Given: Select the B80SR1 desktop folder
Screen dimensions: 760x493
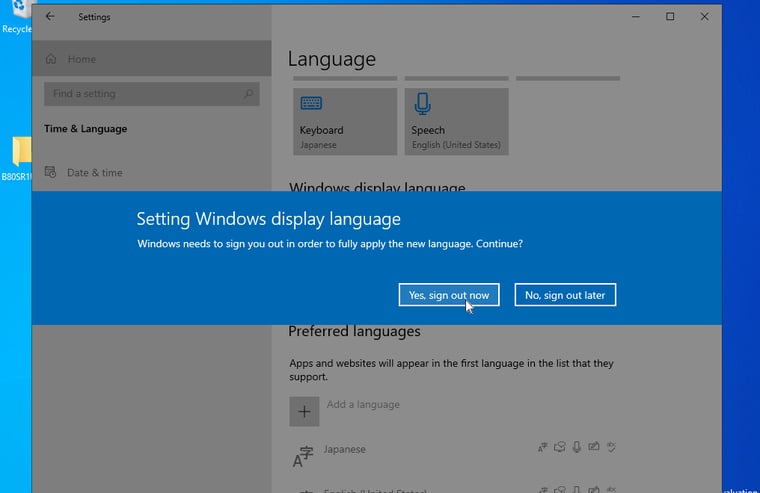Looking at the screenshot, I should point(16,159).
